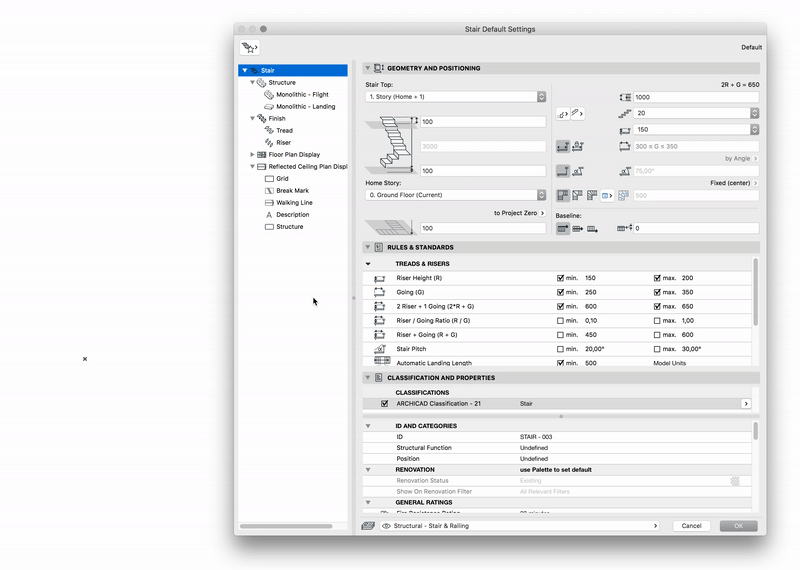The width and height of the screenshot is (800, 570).
Task: Select Tread in the Finish tree
Action: [x=284, y=130]
